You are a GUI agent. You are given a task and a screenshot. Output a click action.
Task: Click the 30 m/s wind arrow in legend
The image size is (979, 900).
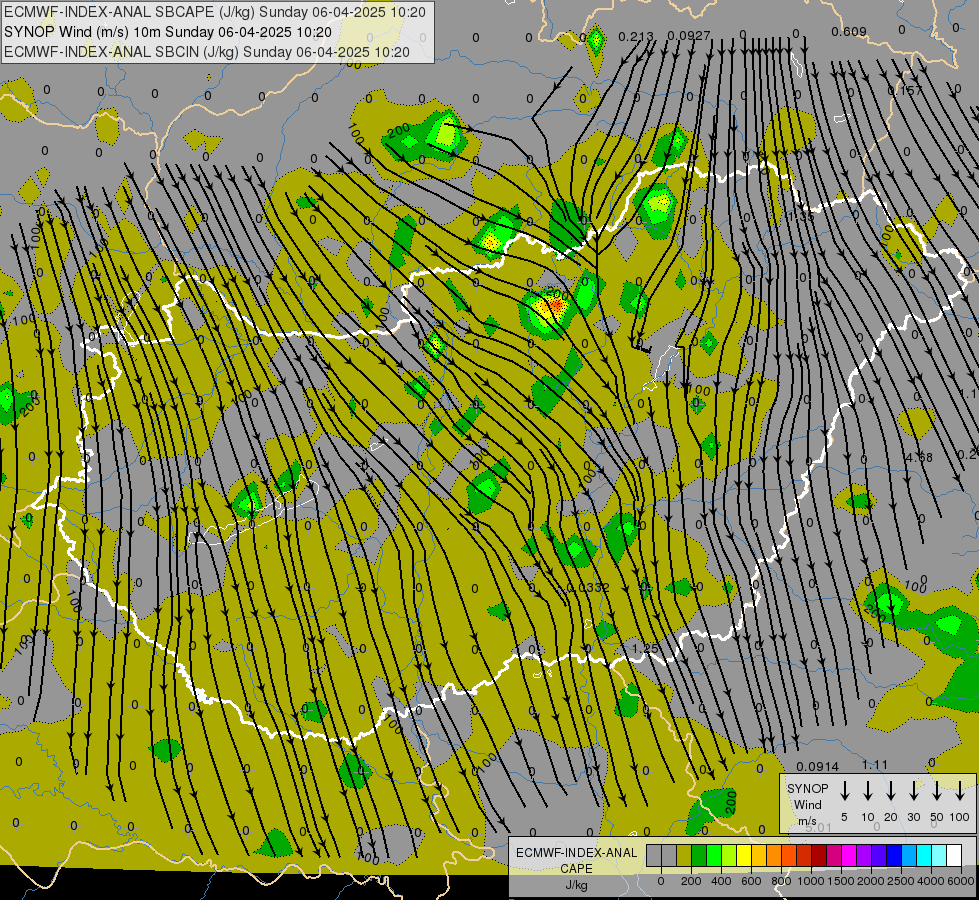(913, 791)
